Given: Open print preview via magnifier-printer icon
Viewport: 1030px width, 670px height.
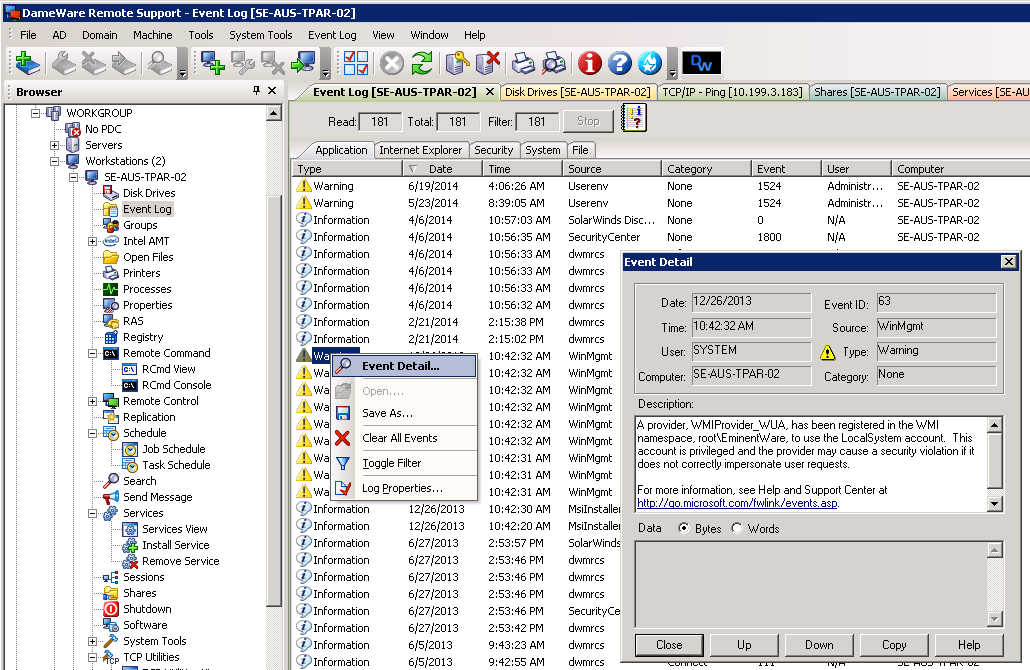Looking at the screenshot, I should click(x=554, y=63).
